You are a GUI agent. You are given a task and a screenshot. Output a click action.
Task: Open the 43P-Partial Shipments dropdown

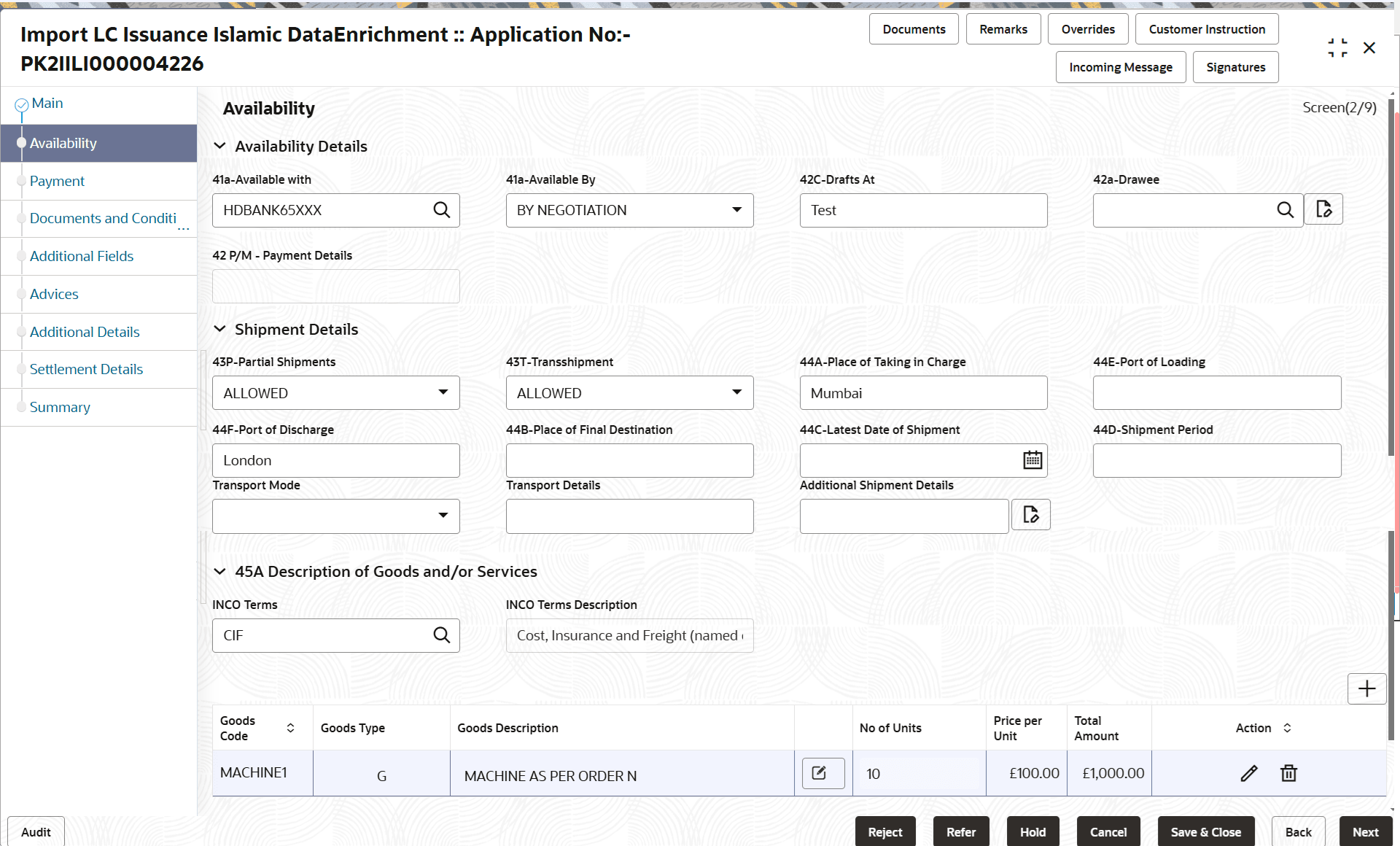point(443,392)
